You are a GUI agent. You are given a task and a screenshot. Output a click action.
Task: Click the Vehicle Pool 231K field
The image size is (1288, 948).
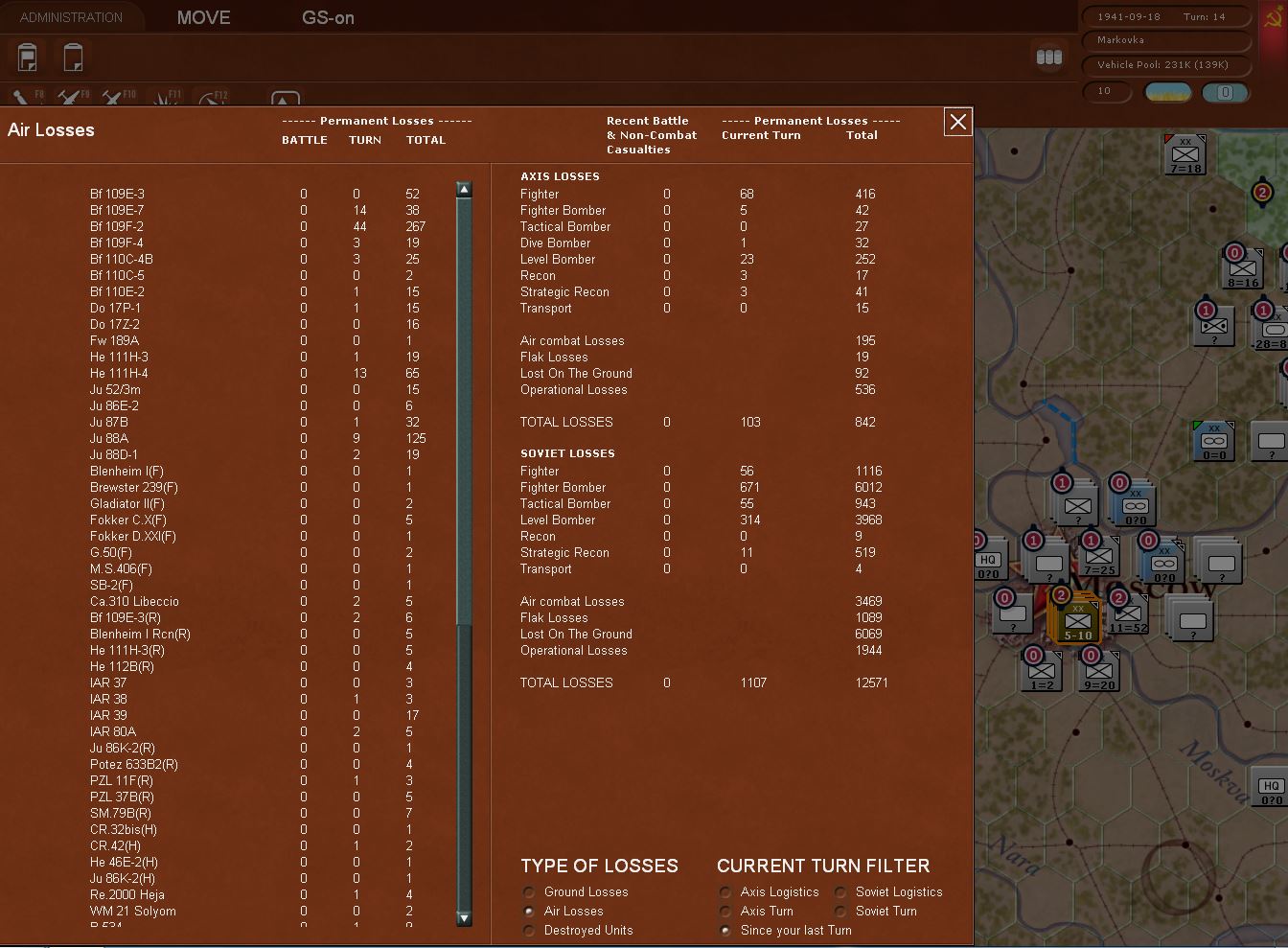pos(1165,64)
